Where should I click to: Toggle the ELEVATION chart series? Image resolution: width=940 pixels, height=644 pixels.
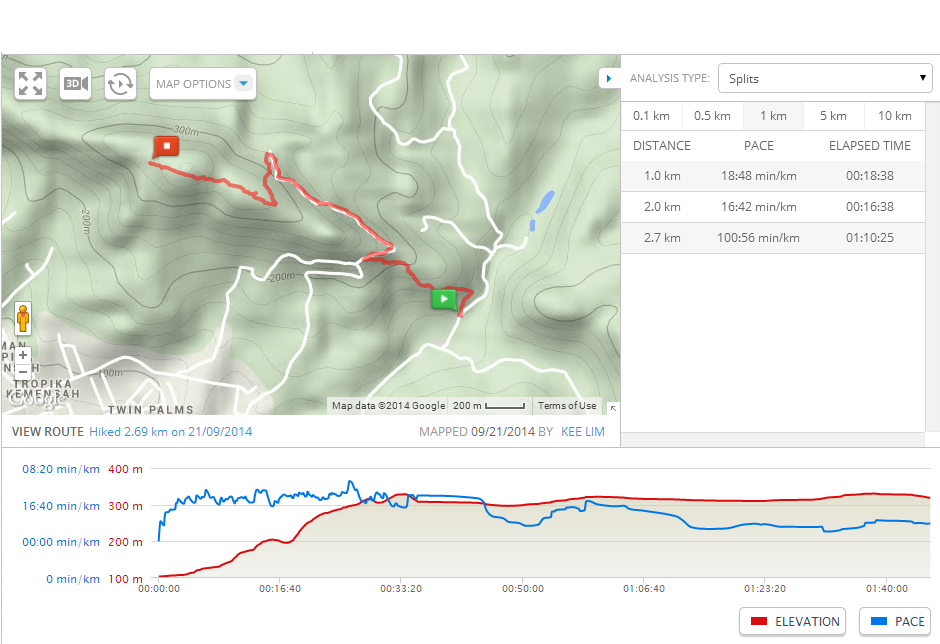[x=792, y=621]
